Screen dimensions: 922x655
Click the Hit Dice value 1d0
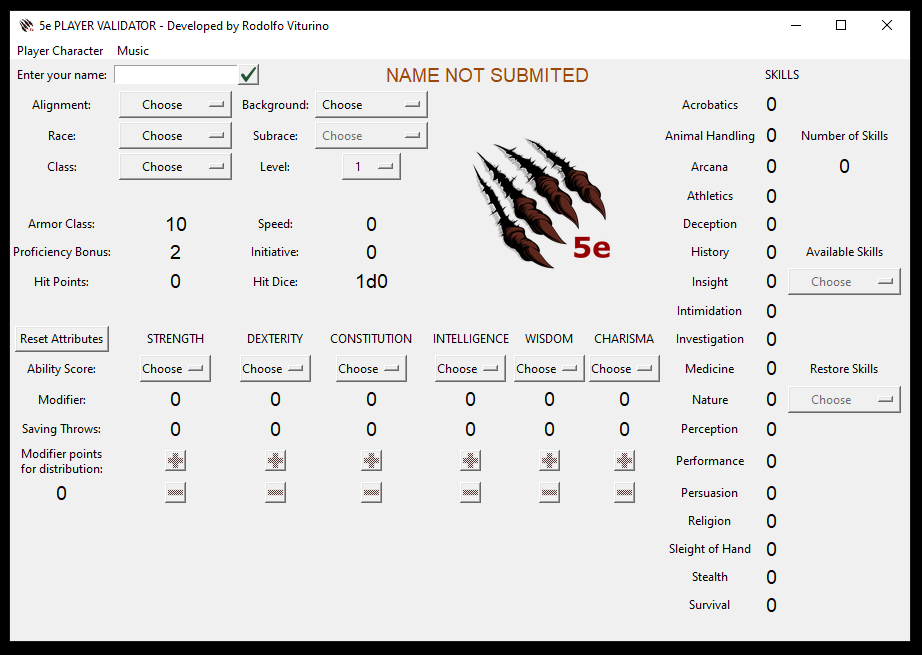click(371, 282)
